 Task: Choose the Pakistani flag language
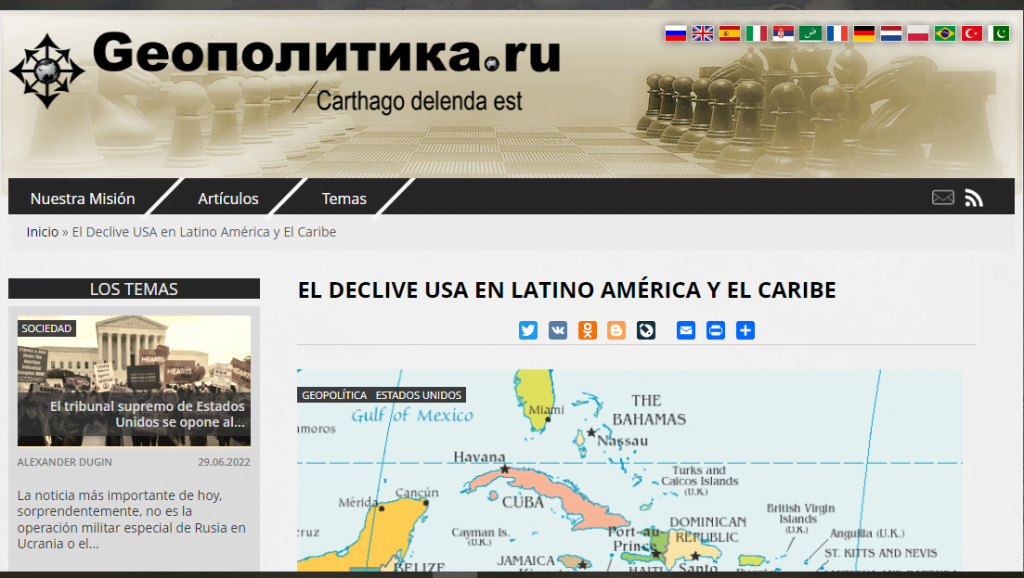999,33
